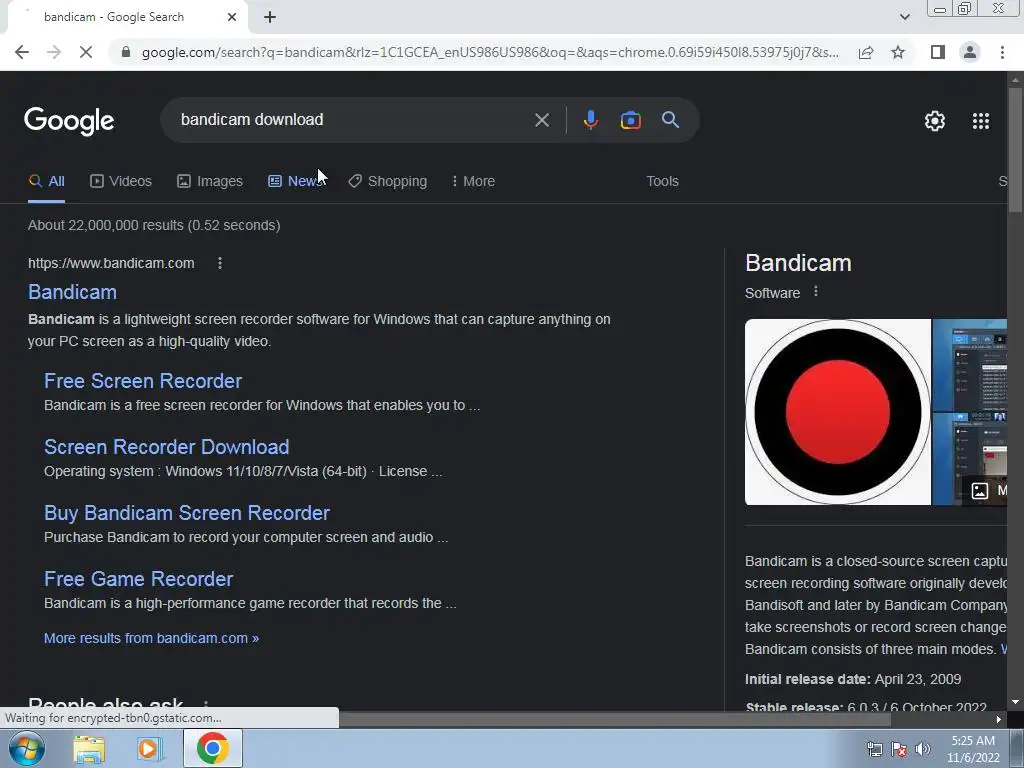
Task: Open the Chrome profile avatar
Action: pos(970,52)
